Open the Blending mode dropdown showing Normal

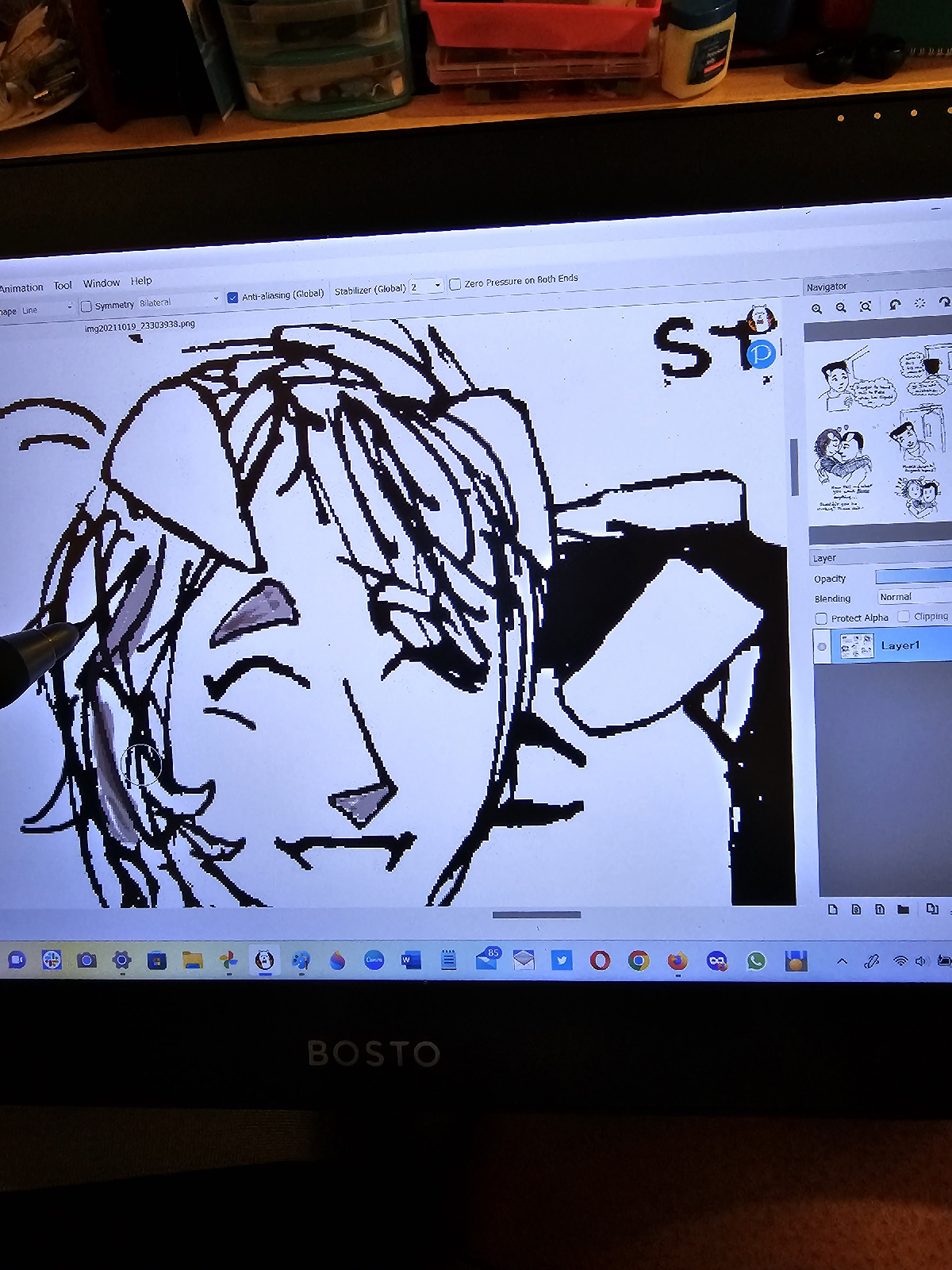click(914, 596)
